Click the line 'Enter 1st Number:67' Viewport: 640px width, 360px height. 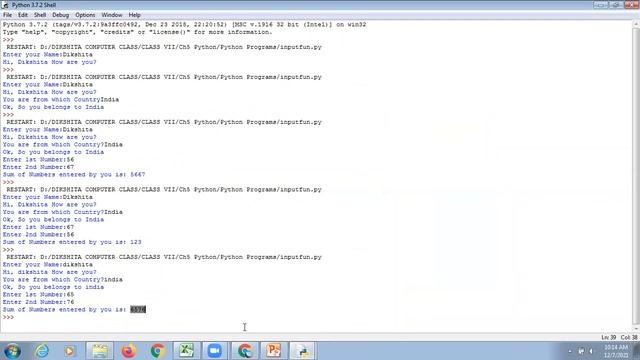tap(38, 227)
